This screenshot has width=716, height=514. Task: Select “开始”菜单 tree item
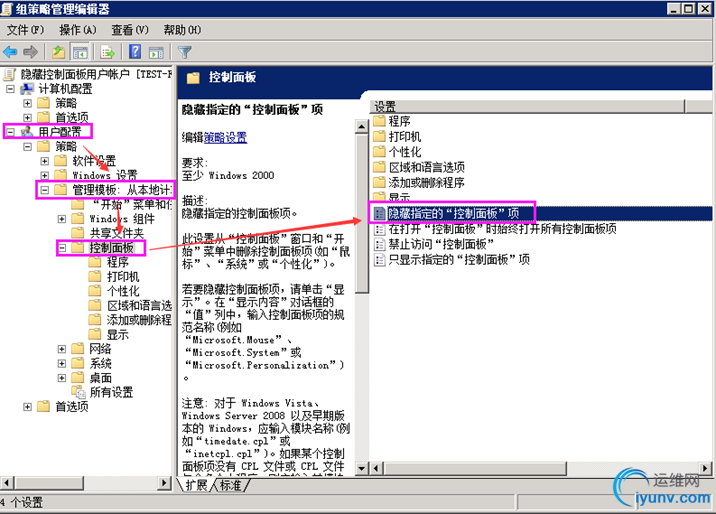click(132, 205)
